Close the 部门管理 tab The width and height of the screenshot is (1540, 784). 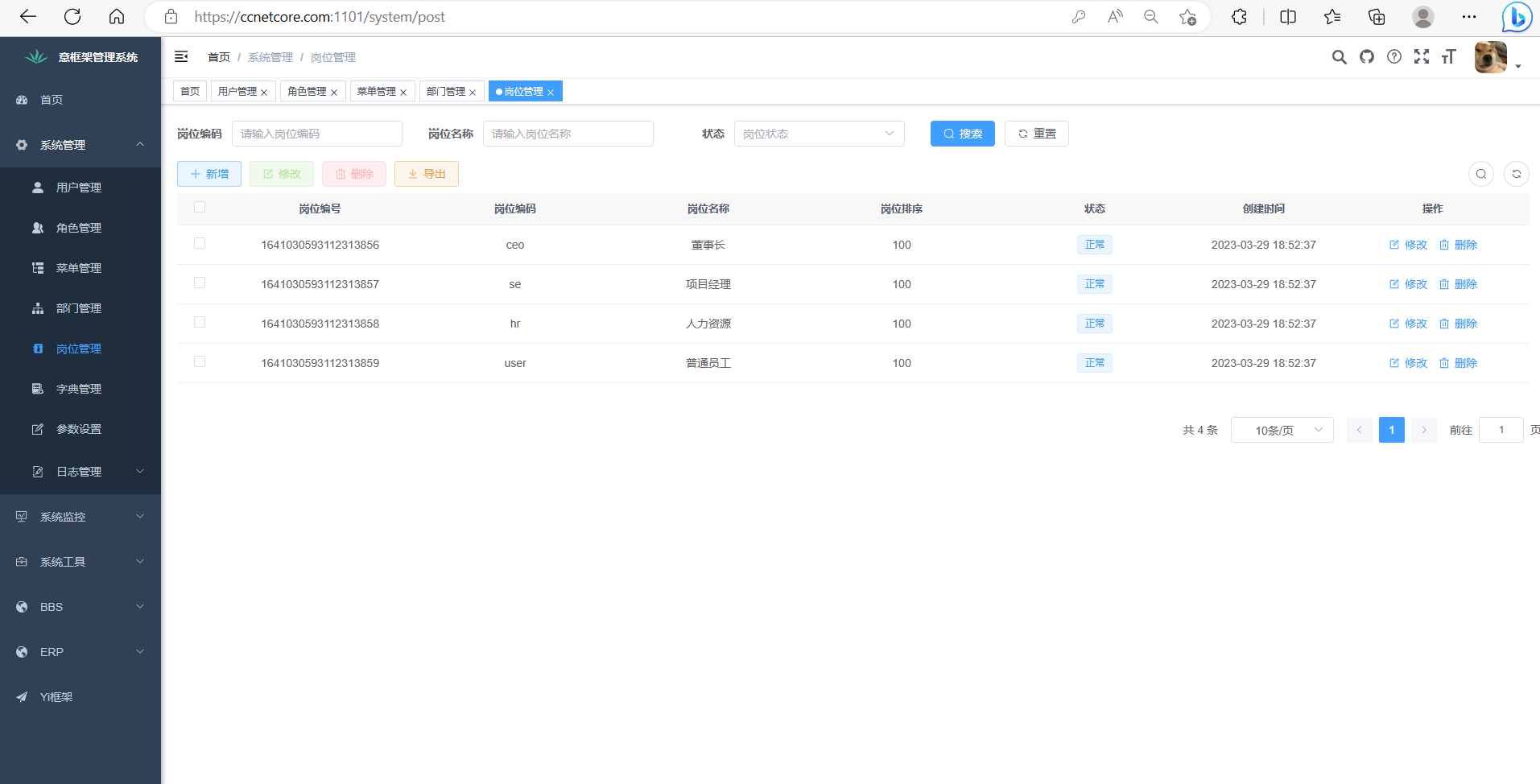[473, 93]
